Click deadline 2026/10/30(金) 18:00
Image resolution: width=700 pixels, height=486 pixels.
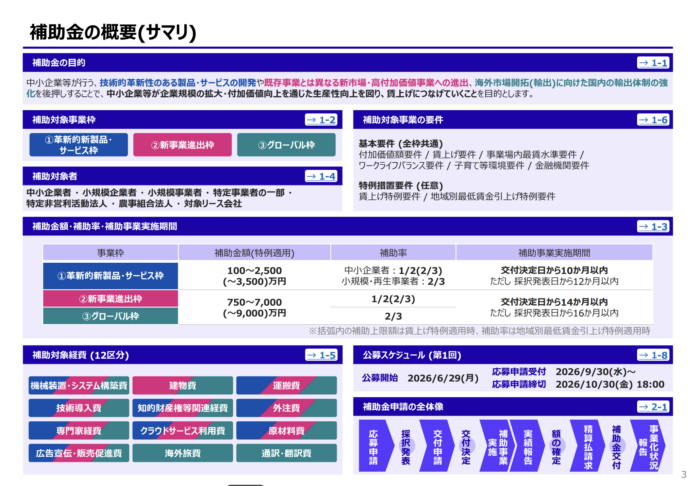610,384
